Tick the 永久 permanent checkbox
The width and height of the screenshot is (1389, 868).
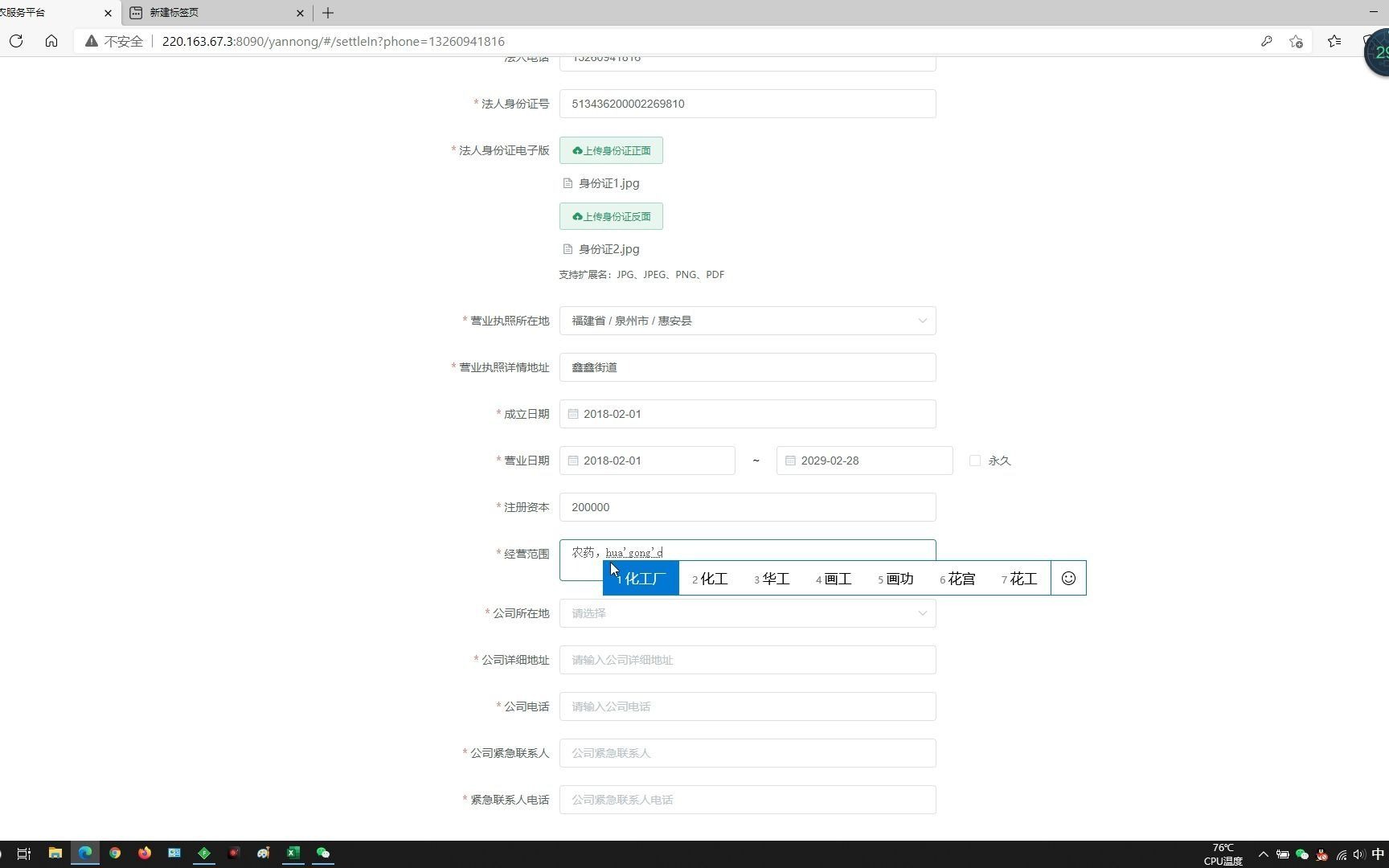[x=975, y=461]
